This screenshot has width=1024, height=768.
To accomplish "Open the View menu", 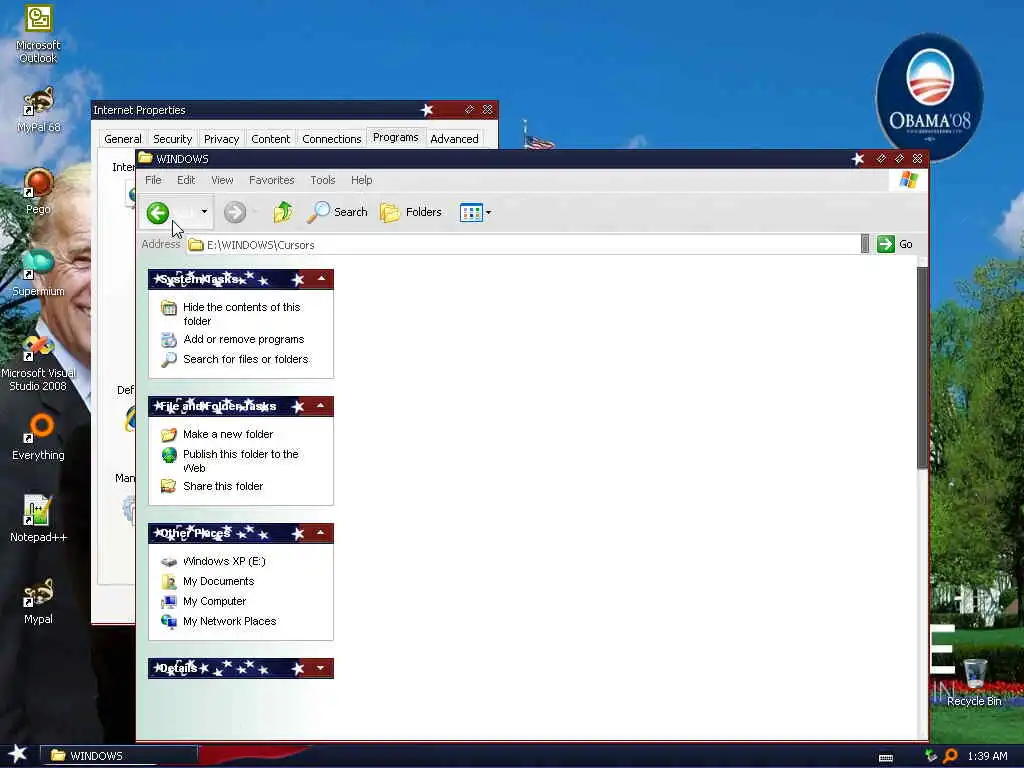I will (222, 180).
